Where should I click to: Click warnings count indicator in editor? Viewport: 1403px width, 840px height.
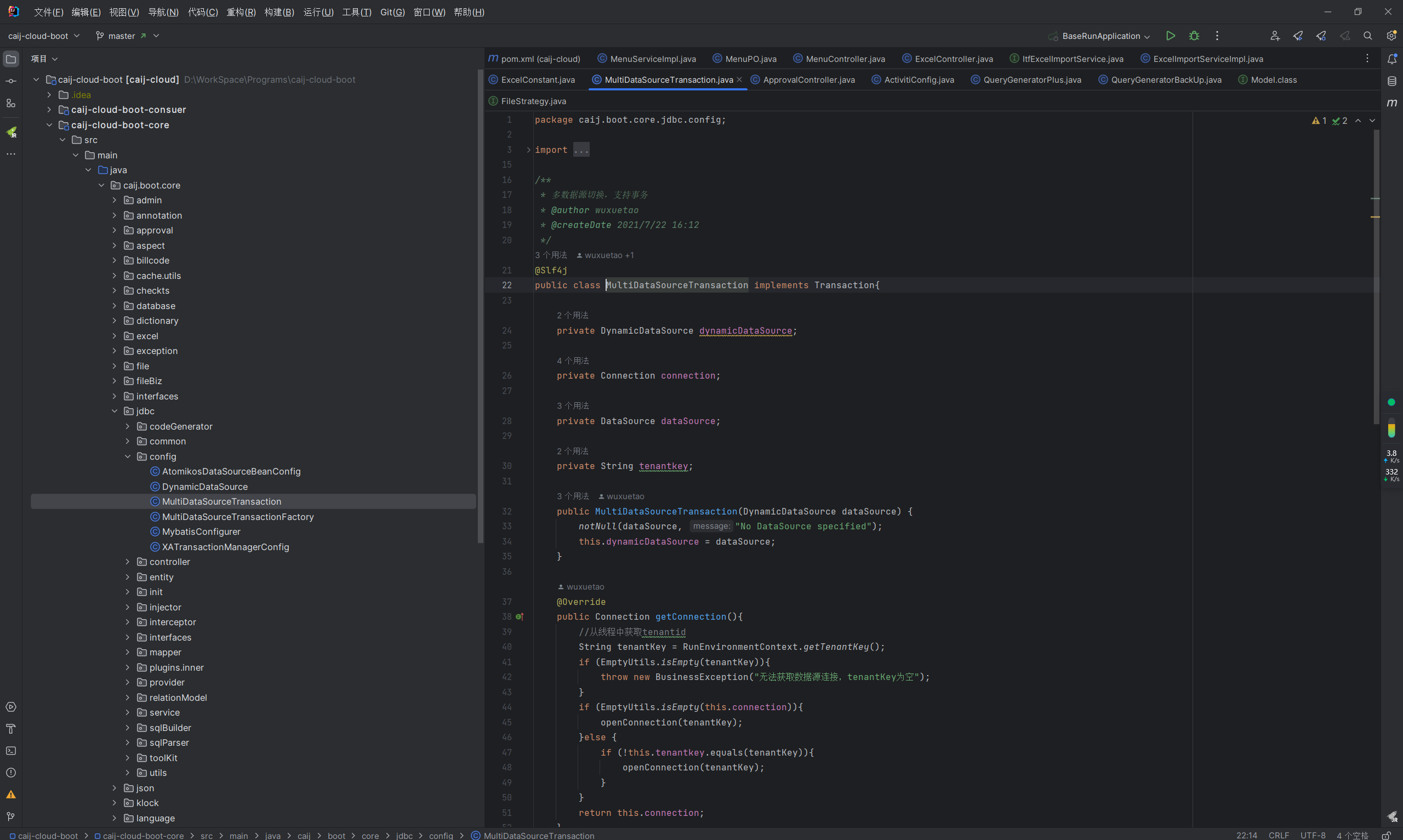1319,121
